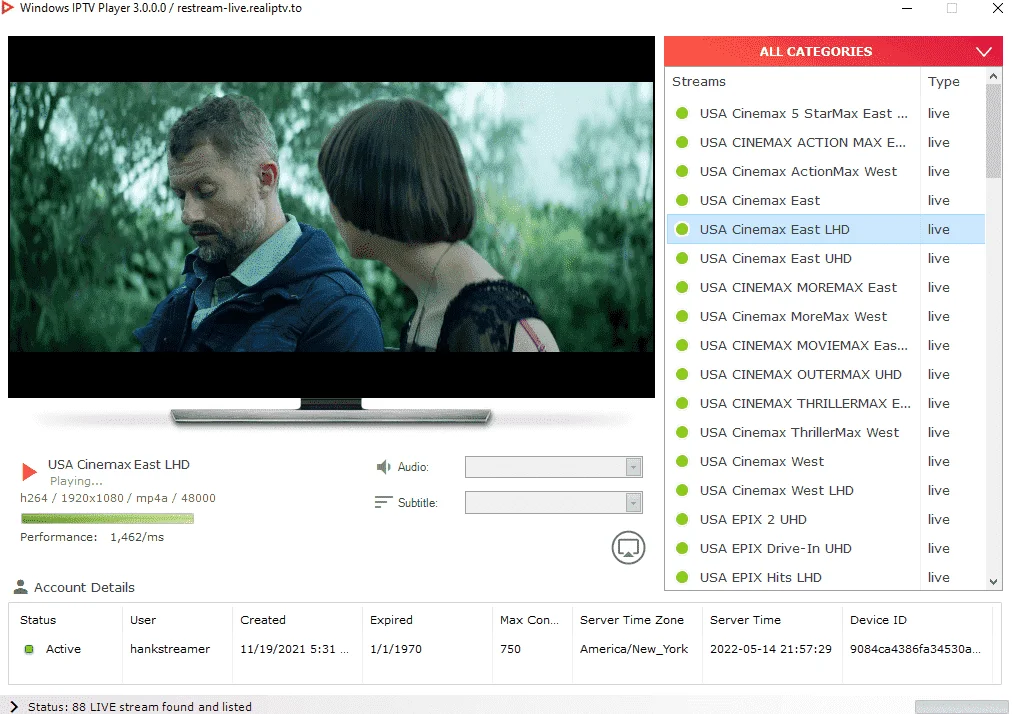Click the hankstreamer user value
Screen dimensions: 1018x714
click(x=170, y=649)
